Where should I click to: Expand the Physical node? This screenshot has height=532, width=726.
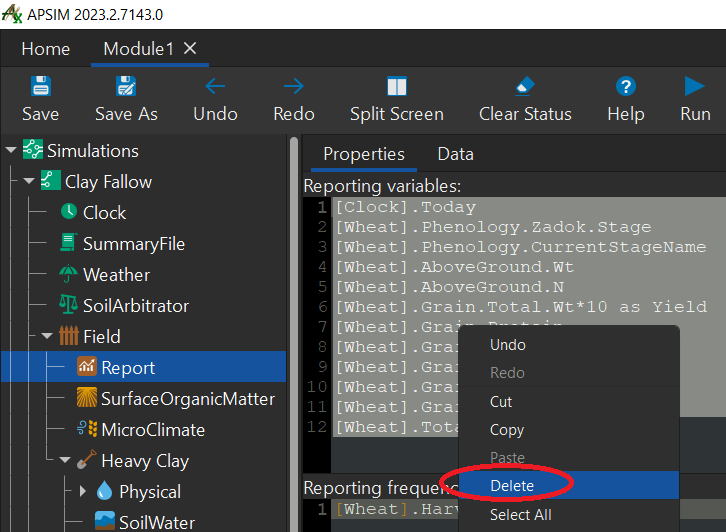83,491
